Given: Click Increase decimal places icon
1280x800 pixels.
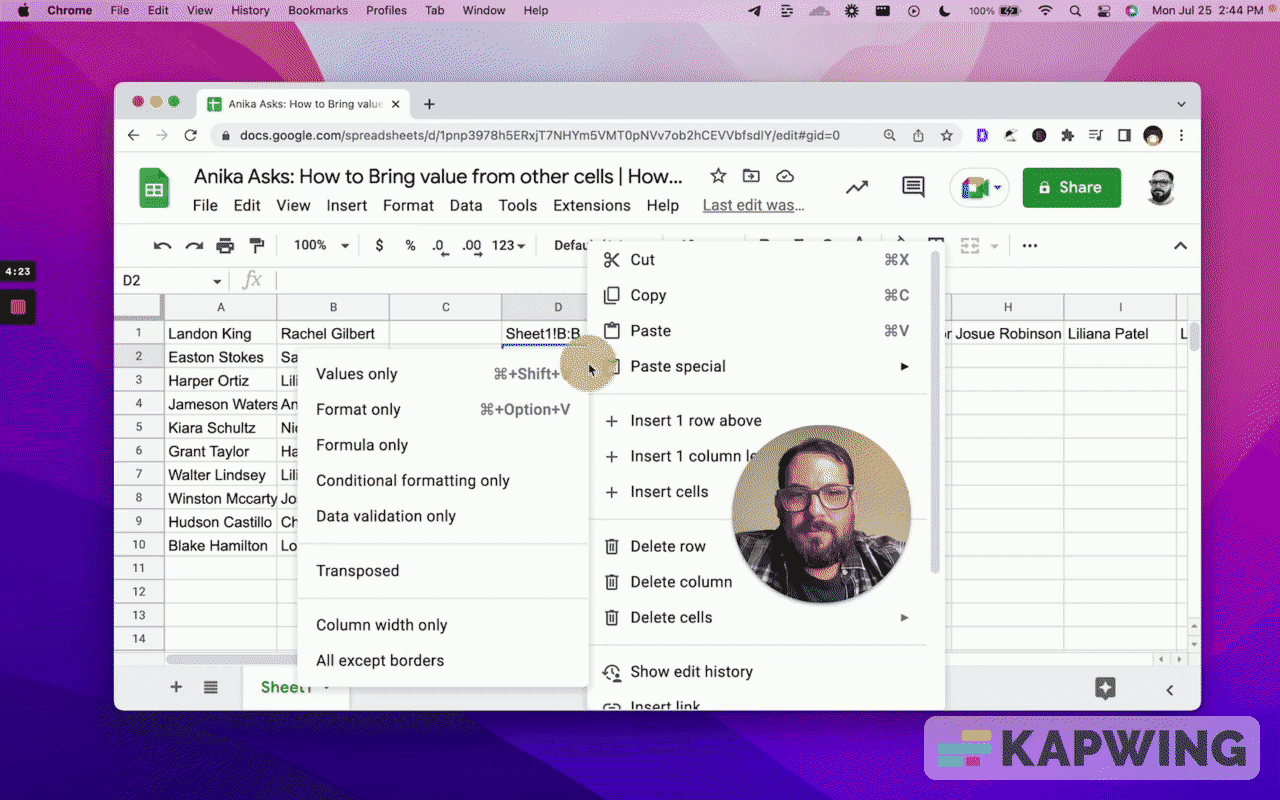Looking at the screenshot, I should point(472,246).
